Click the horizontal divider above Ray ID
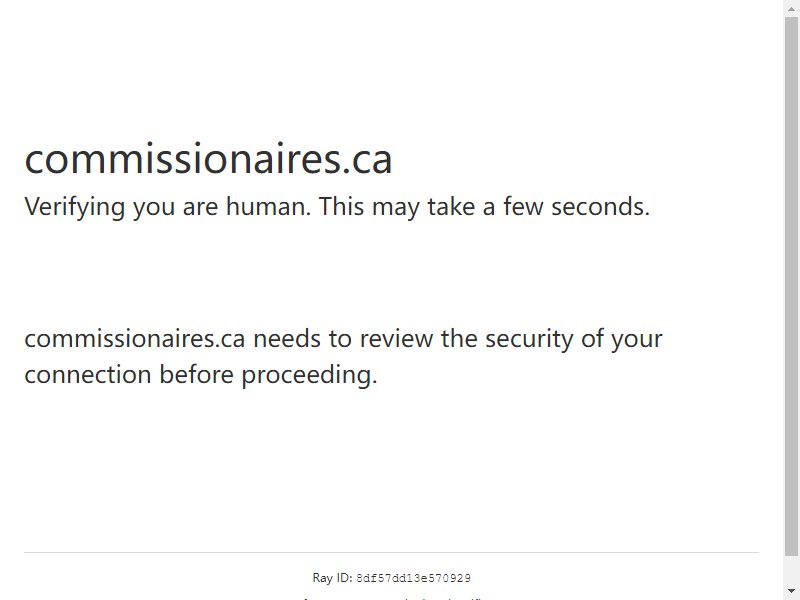 click(x=391, y=552)
